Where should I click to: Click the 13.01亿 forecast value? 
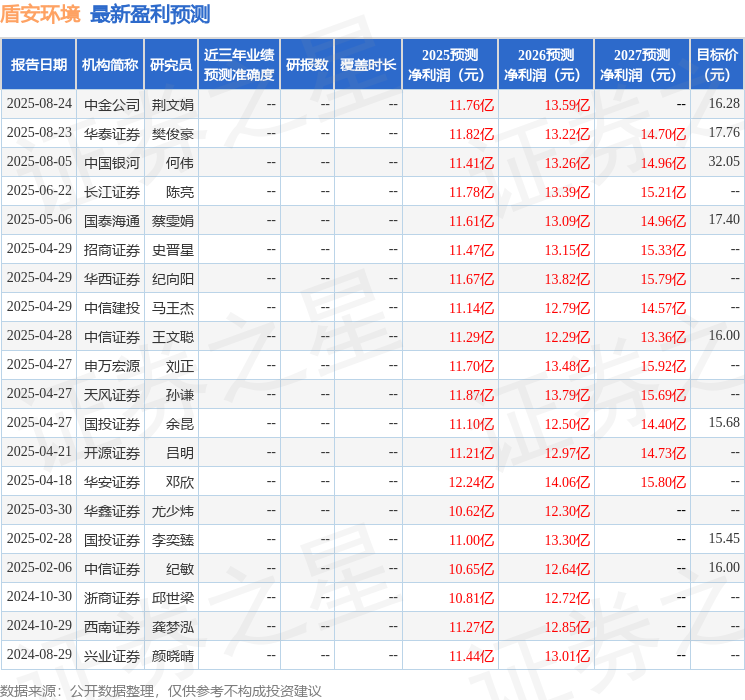567,656
